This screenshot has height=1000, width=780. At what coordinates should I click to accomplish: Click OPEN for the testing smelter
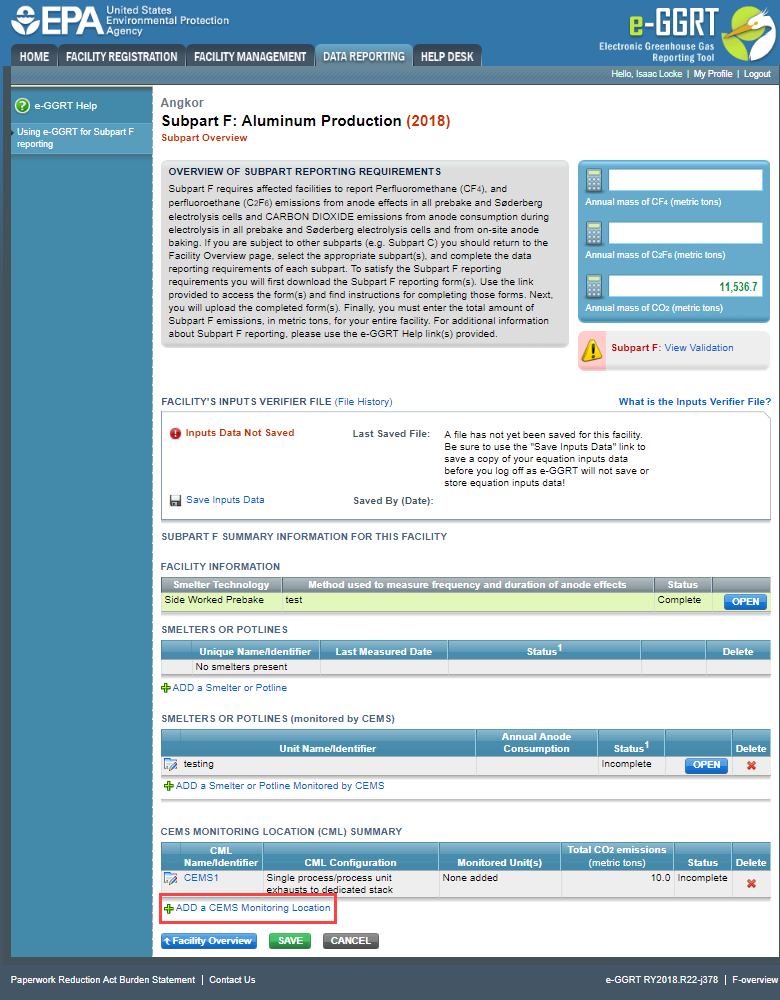click(x=706, y=765)
